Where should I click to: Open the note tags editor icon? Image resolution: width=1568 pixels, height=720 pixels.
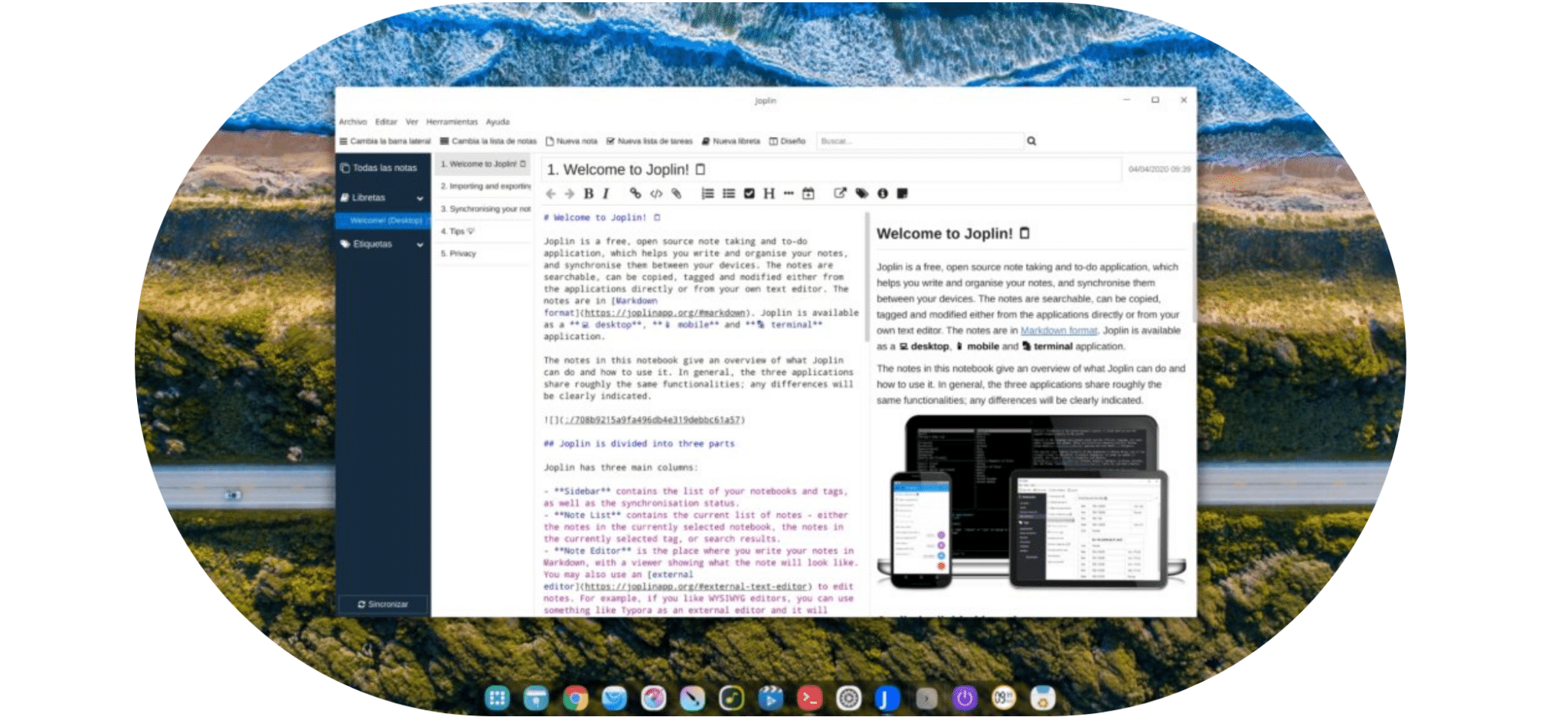[861, 194]
